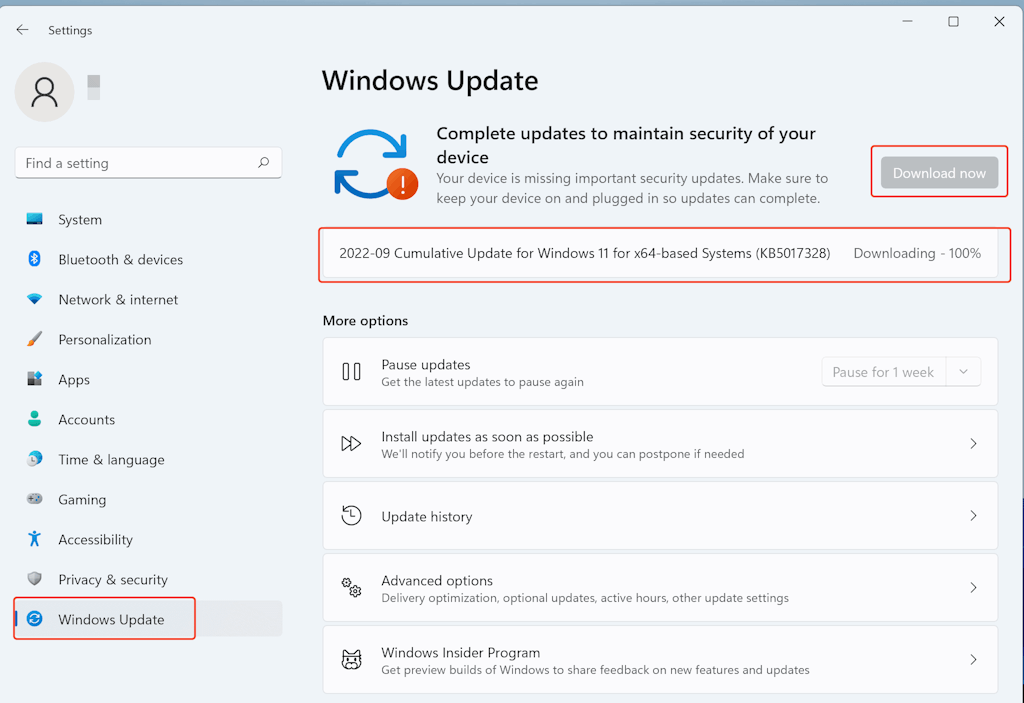The height and width of the screenshot is (703, 1024).
Task: Click the Windows Update sidebar sync icon
Action: tap(35, 618)
